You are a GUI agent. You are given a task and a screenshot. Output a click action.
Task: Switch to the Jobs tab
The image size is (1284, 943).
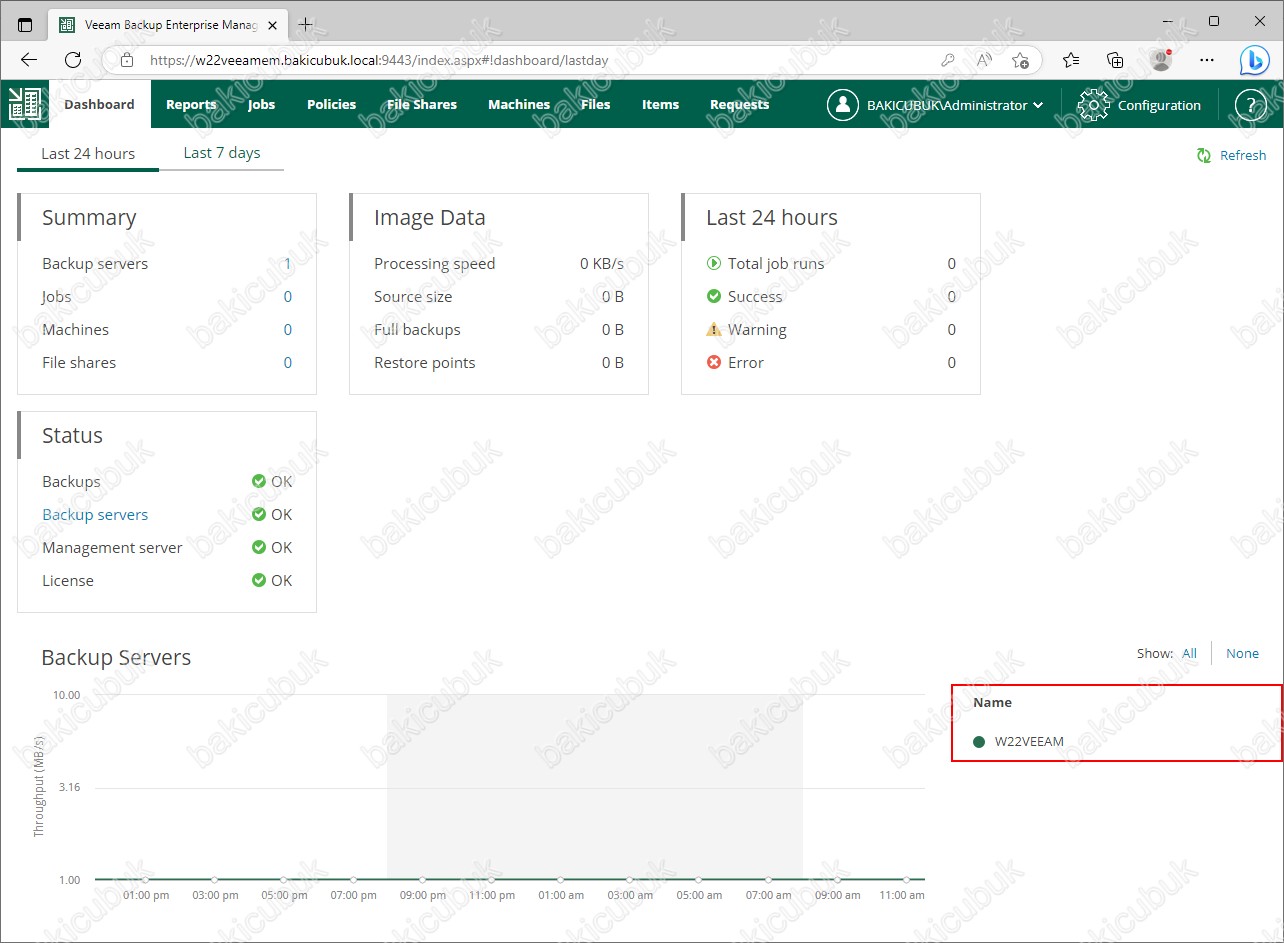point(261,104)
